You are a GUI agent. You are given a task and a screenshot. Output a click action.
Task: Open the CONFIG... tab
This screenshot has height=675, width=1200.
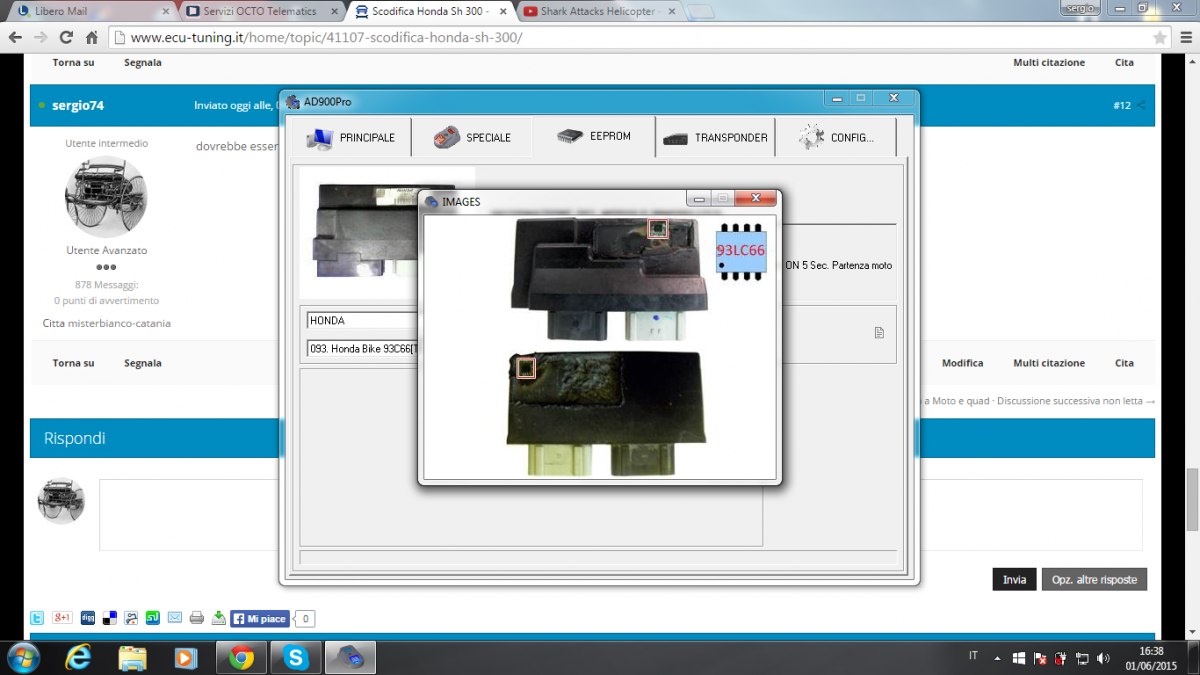click(836, 138)
